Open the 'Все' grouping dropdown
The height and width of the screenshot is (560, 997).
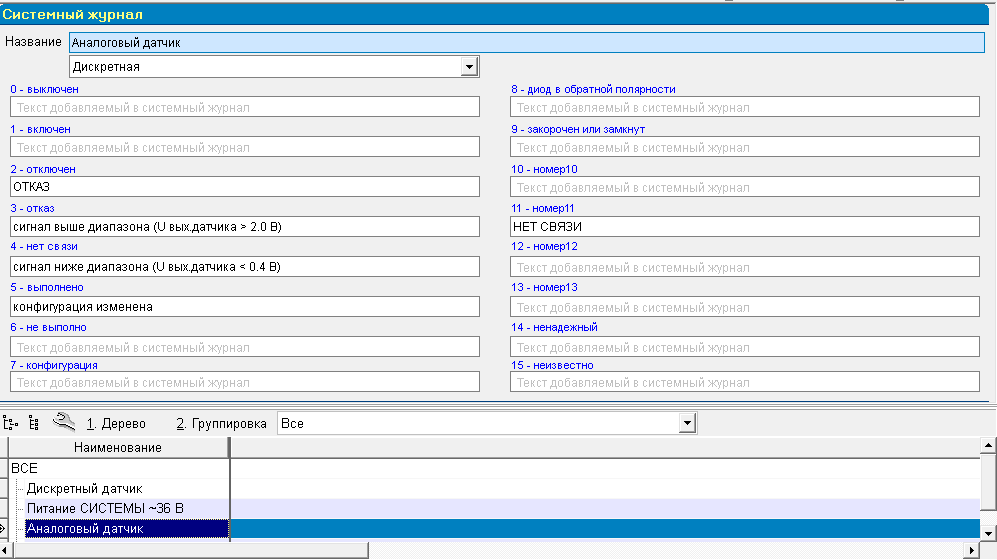(x=686, y=424)
